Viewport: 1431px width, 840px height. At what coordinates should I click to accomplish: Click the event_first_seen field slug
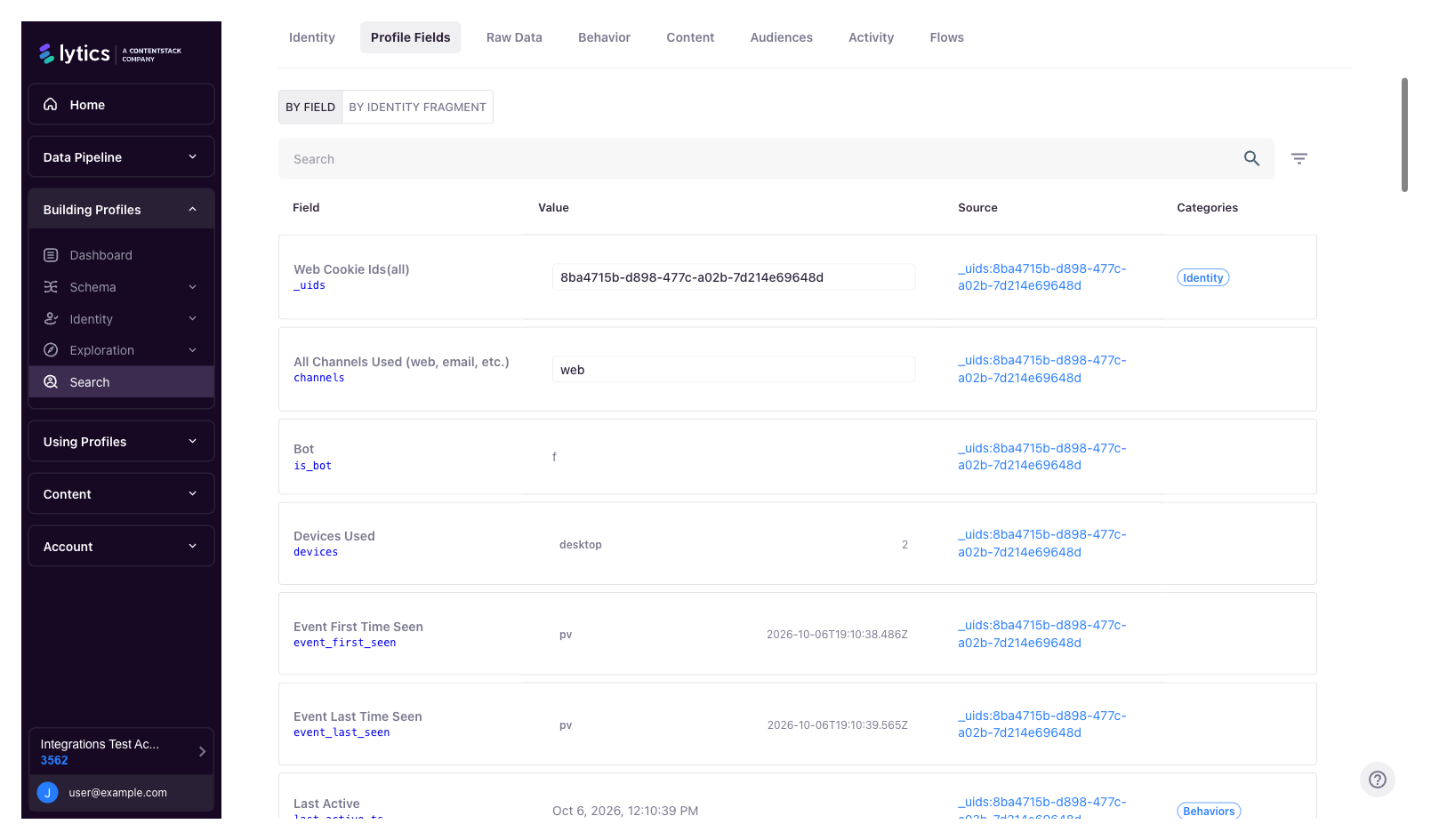[345, 643]
